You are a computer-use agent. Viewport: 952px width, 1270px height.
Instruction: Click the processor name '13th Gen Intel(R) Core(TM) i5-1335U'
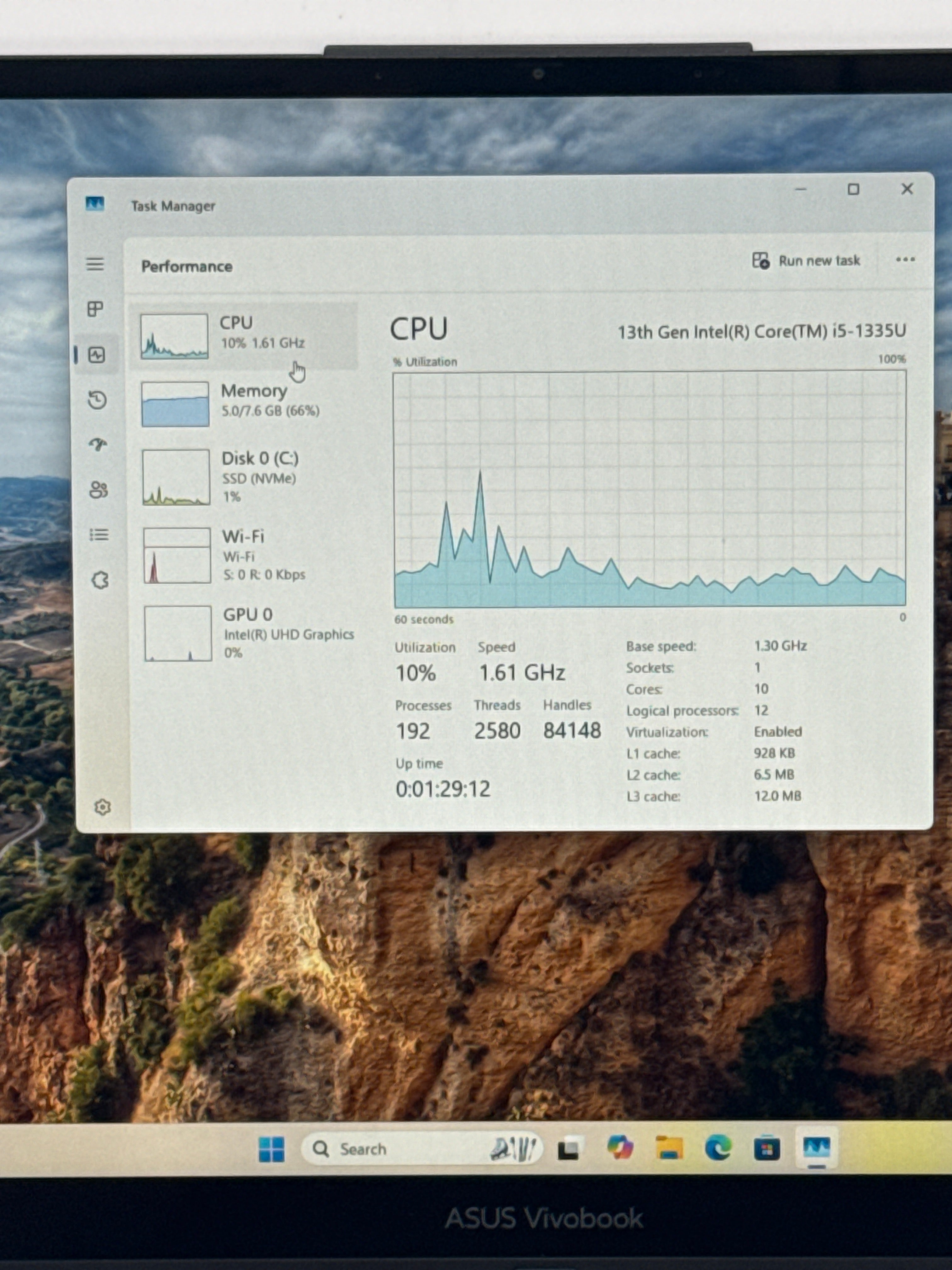tap(762, 331)
